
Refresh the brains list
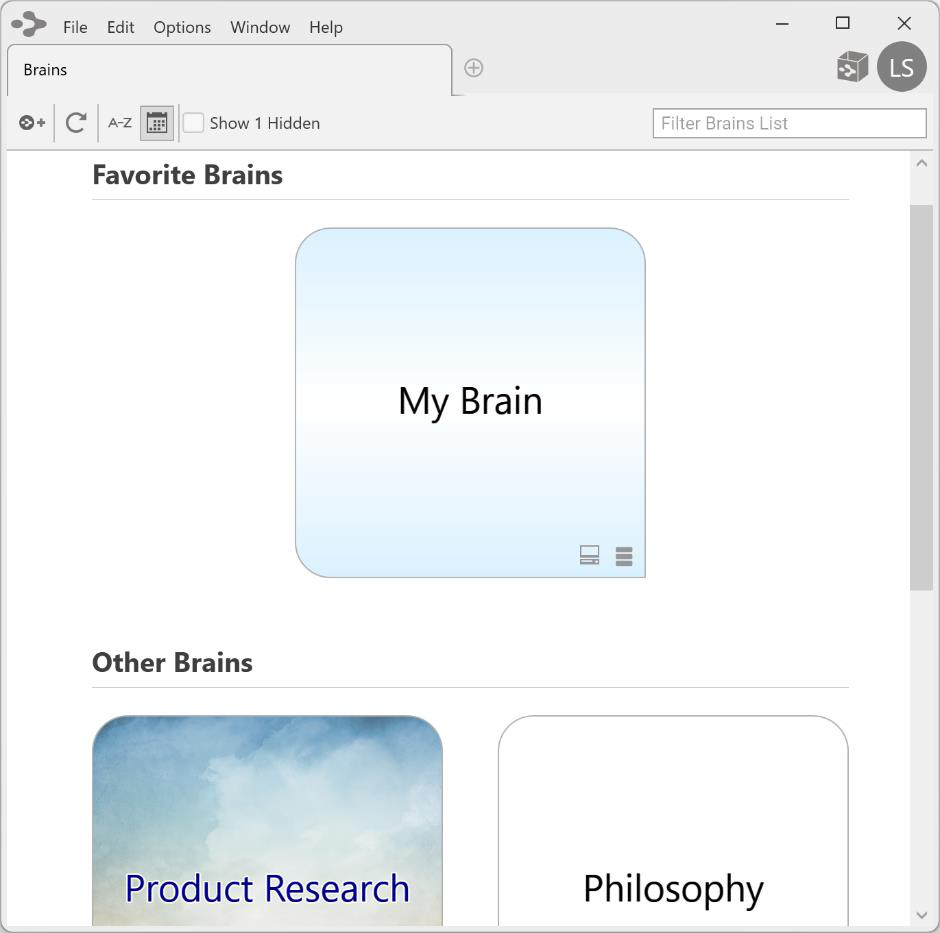coord(76,123)
